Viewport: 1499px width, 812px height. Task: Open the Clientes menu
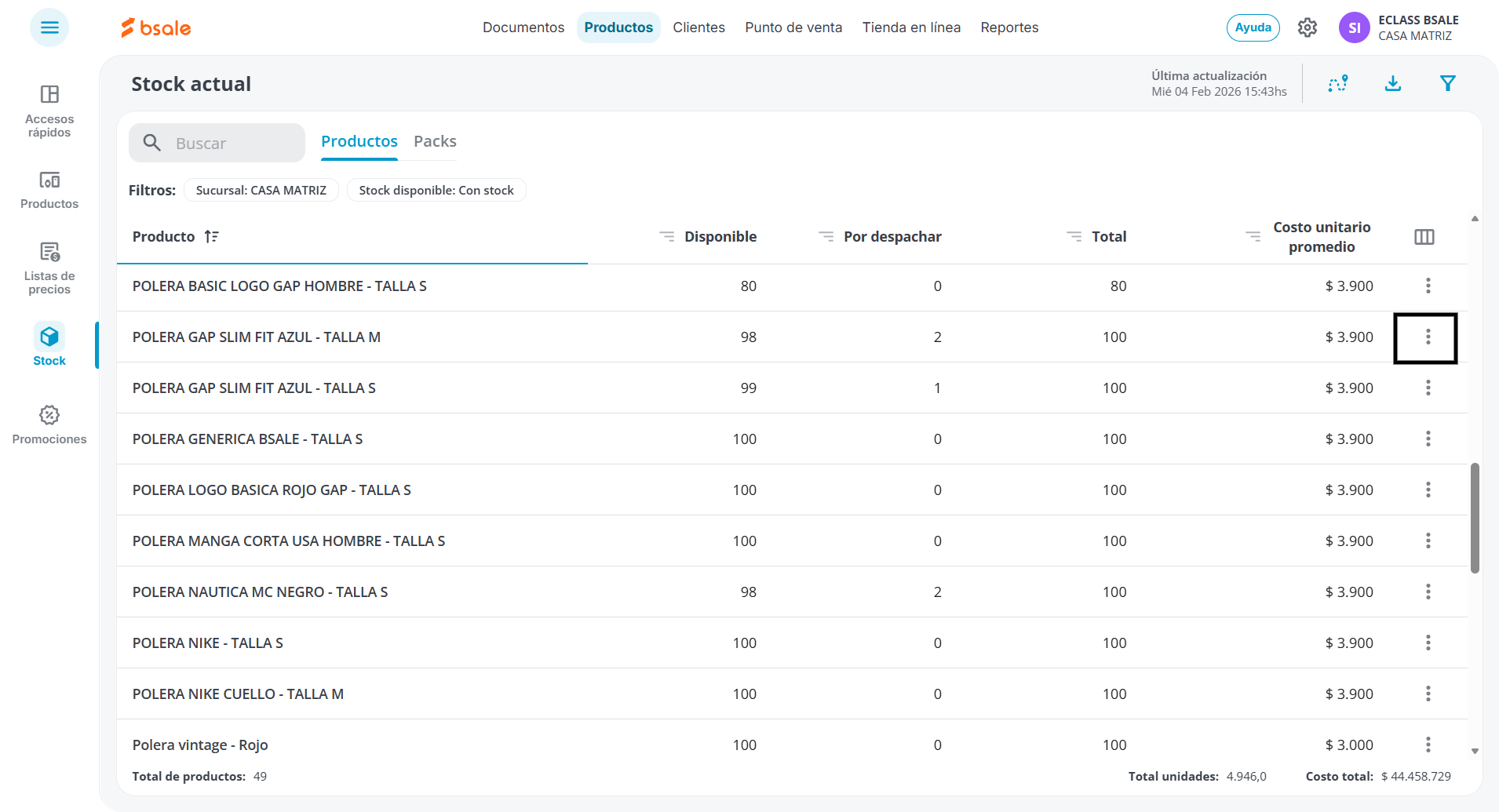[698, 27]
